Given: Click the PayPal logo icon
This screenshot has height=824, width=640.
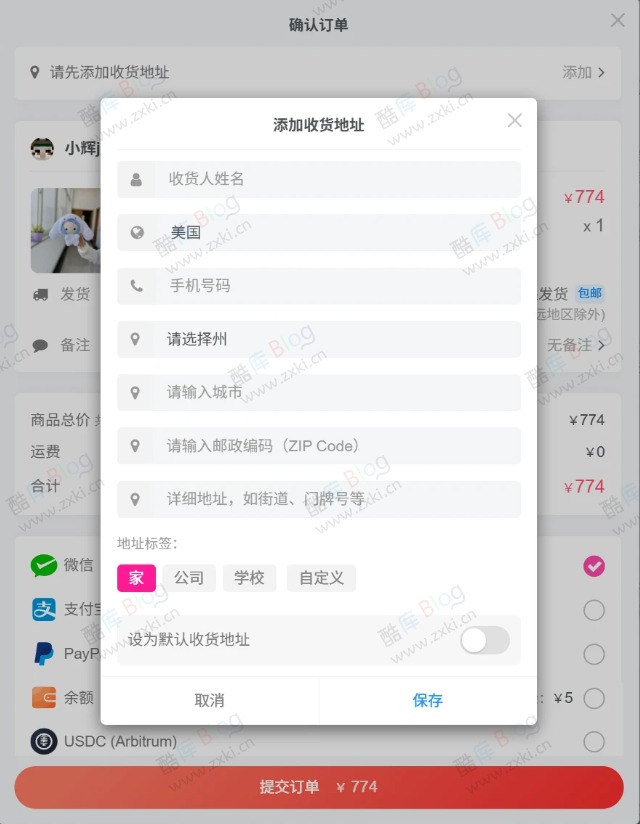Looking at the screenshot, I should [x=44, y=654].
